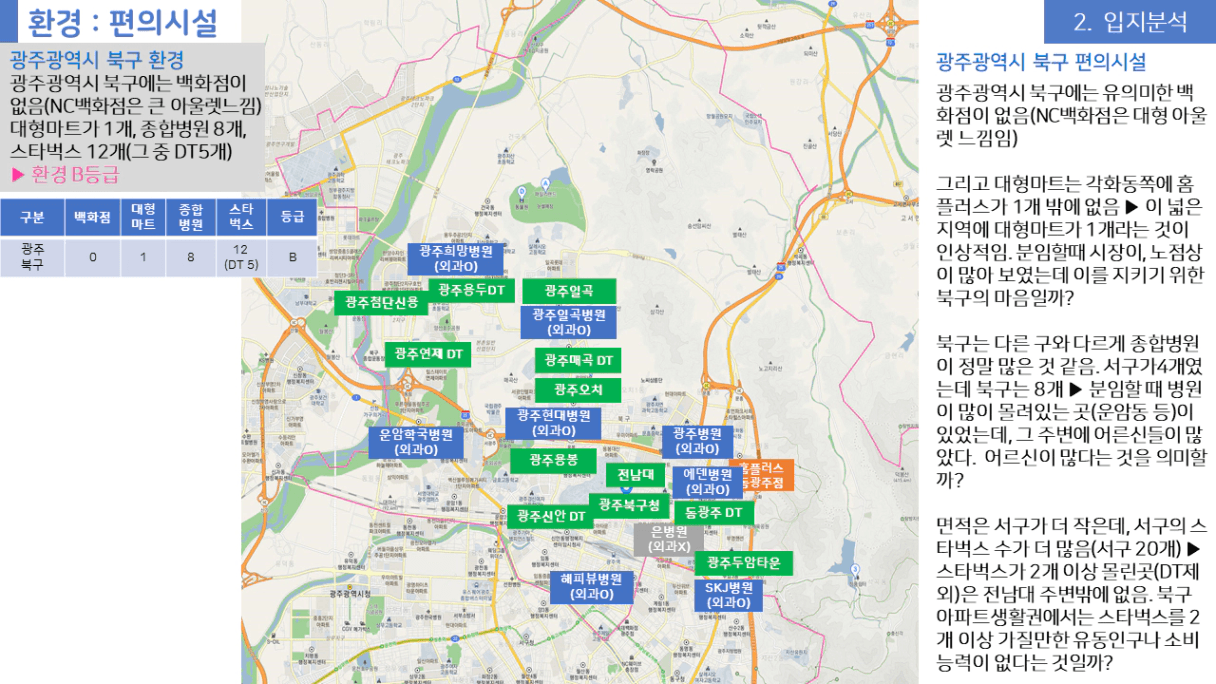1216x684 pixels.
Task: Click the 광주북구청 label
Action: click(629, 505)
